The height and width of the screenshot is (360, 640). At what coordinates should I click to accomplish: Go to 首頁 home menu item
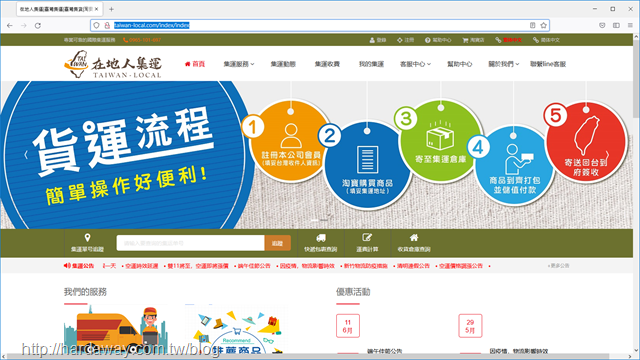tap(195, 64)
